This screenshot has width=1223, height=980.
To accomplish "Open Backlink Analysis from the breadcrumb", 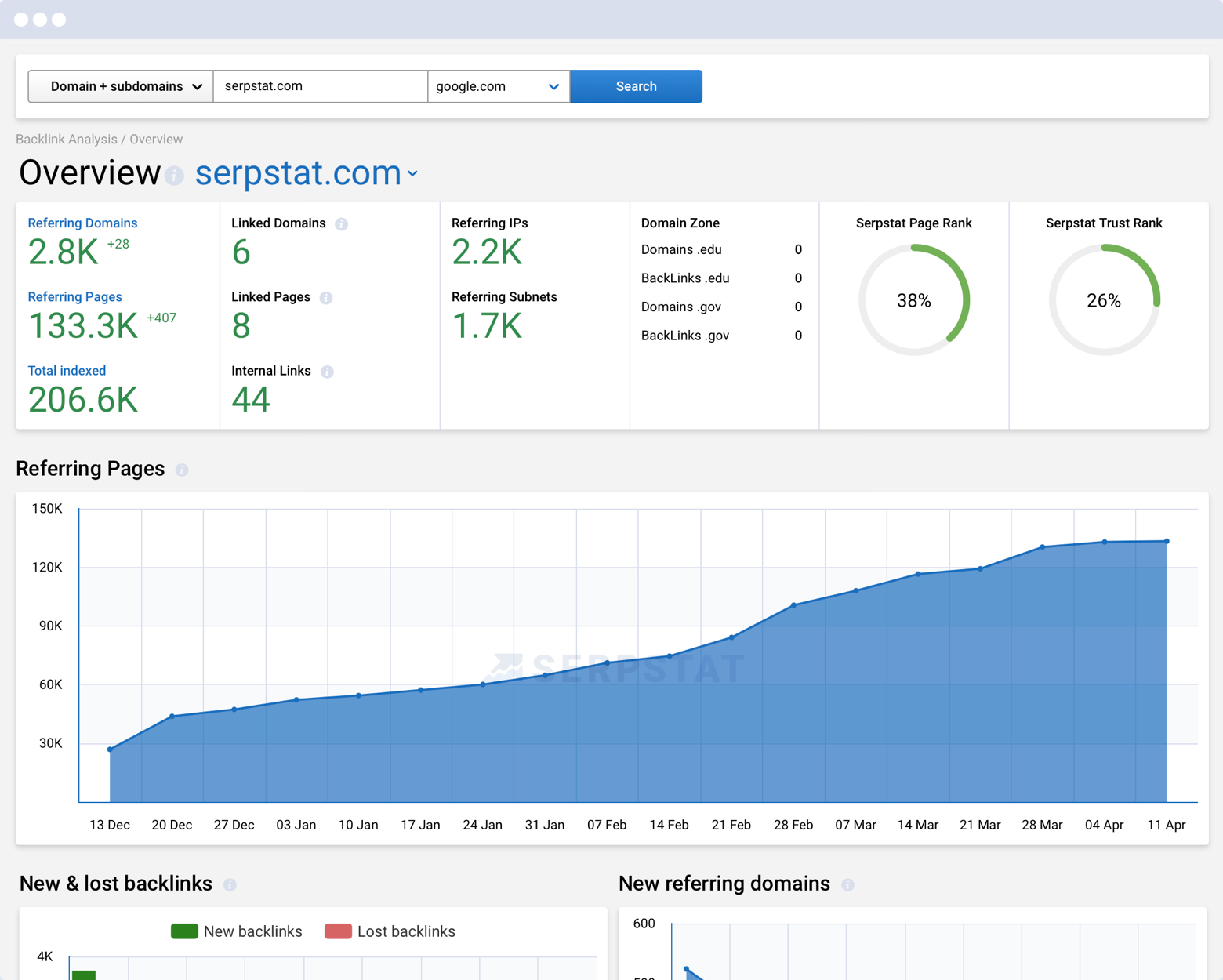I will (x=66, y=139).
